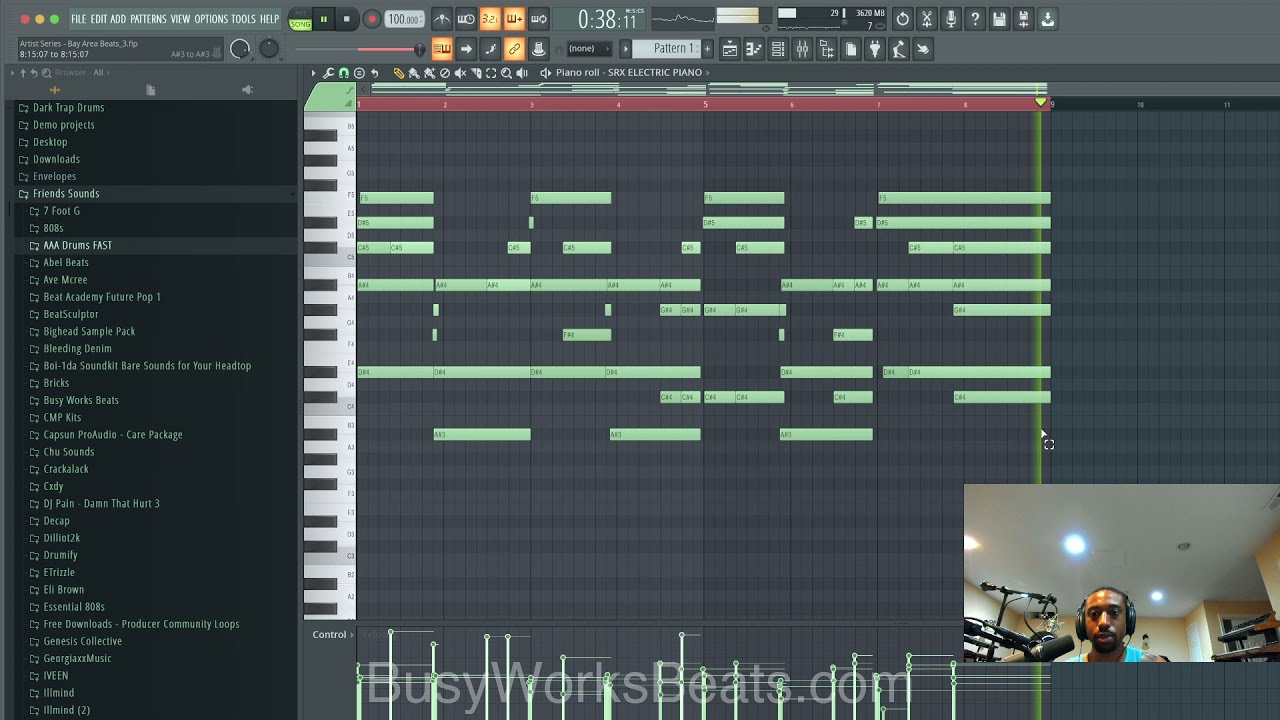The image size is (1280, 720).
Task: Open the audio editor scissors icon
Action: click(927, 19)
